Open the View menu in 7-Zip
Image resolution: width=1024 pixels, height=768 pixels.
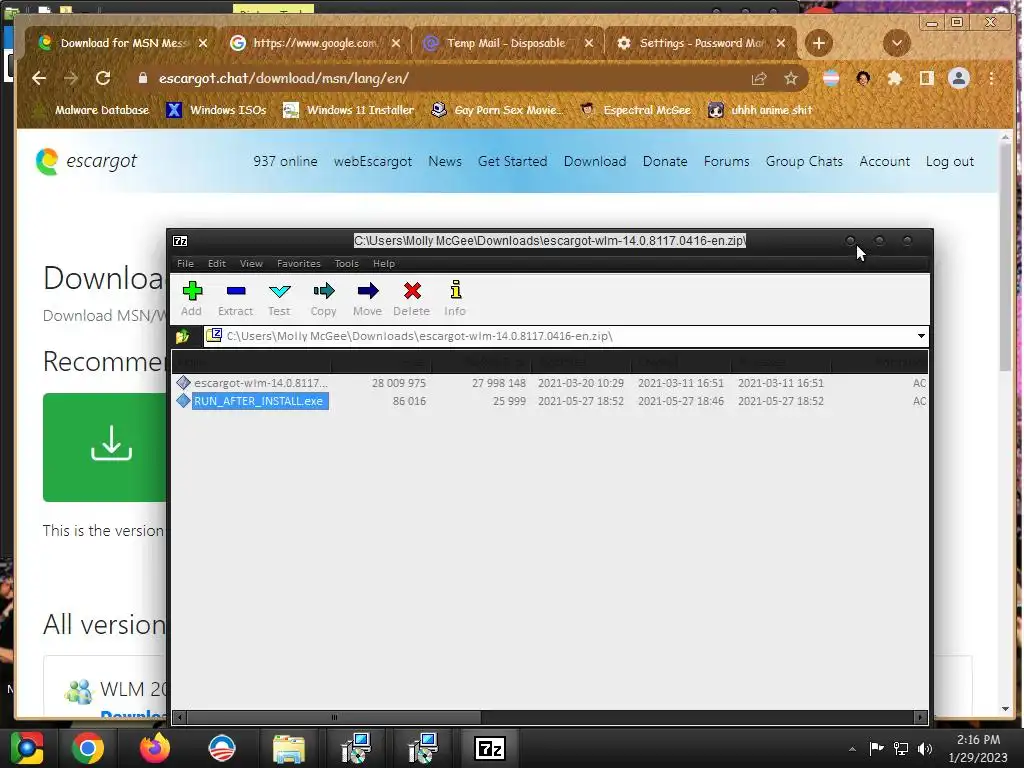tap(251, 264)
